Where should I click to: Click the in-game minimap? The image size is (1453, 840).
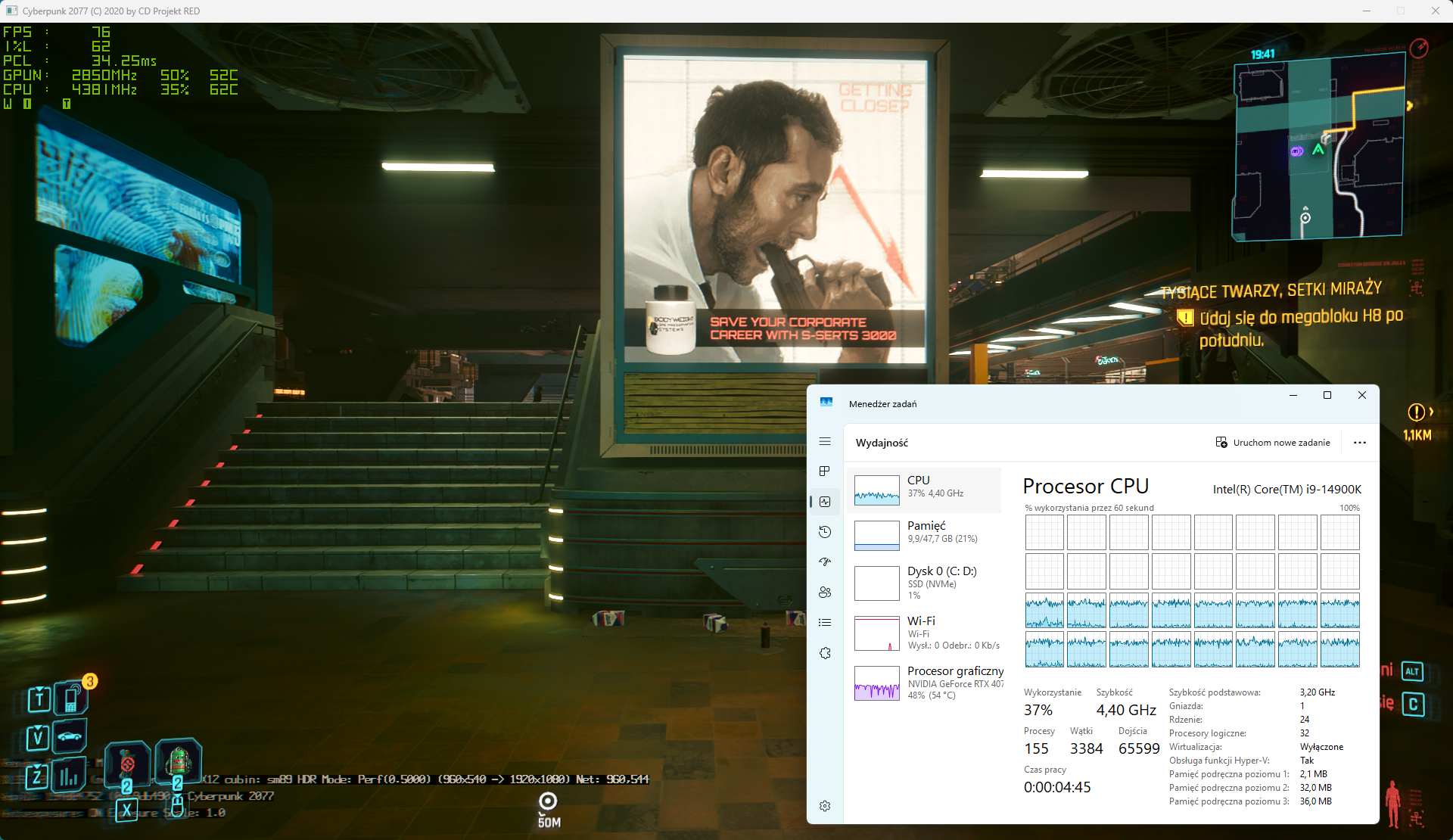click(1319, 148)
